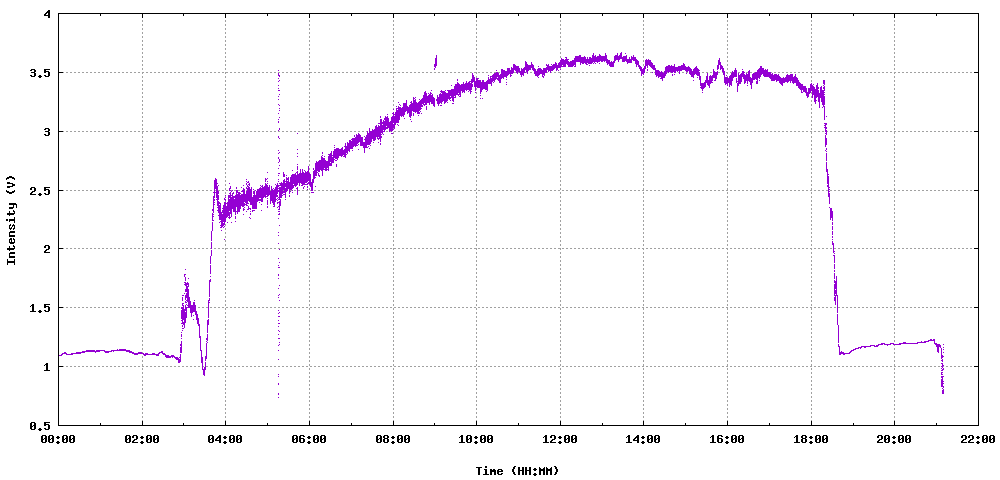1000x480 pixels.
Task: Click the '02:00' x-axis time label
Action: pos(142,440)
